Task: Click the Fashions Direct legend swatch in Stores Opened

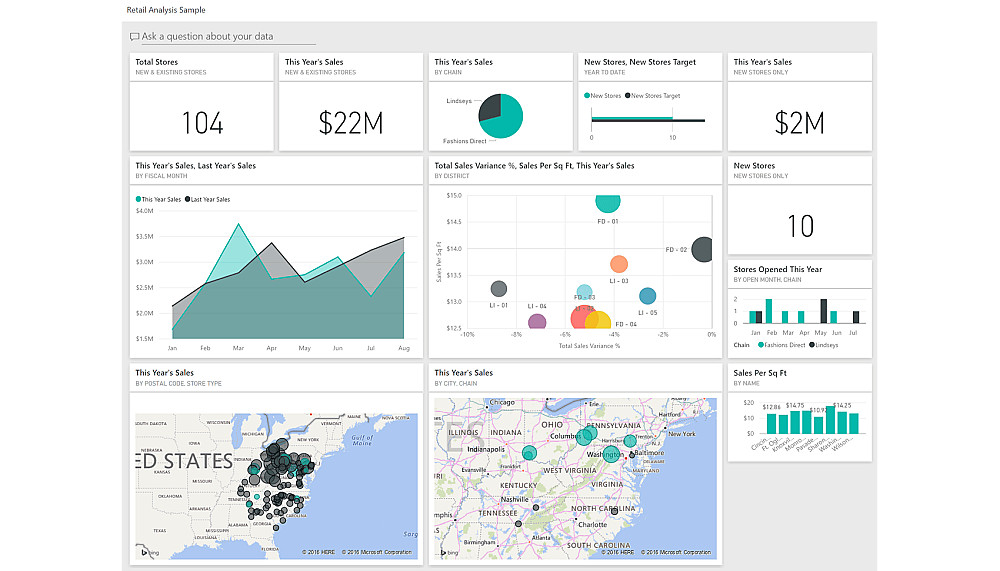Action: coord(761,345)
